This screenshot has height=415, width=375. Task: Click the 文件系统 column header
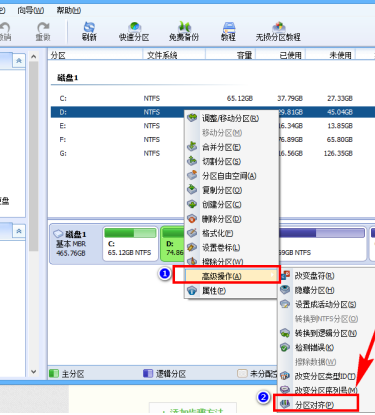[x=174, y=55]
